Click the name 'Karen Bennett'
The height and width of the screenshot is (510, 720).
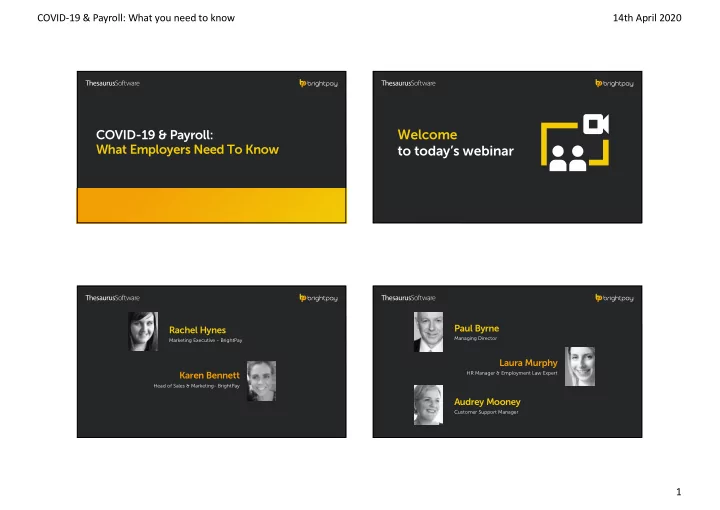[x=209, y=375]
